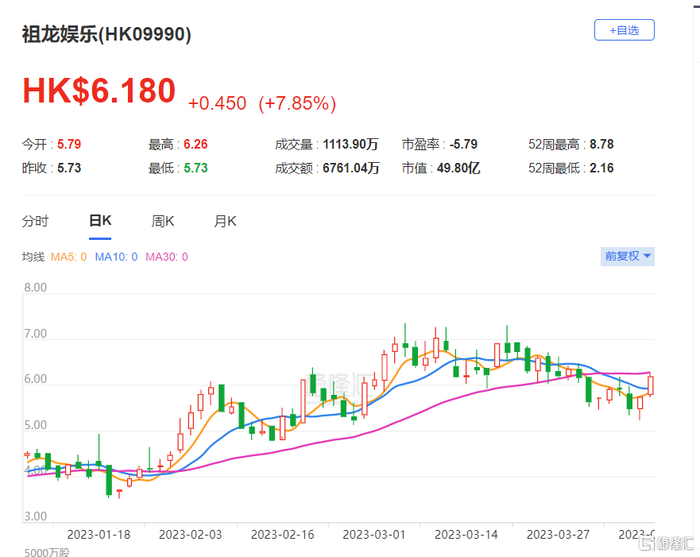Click the 2023-03-01 date axis label
Viewport: 700px width, 557px height.
coord(374,534)
